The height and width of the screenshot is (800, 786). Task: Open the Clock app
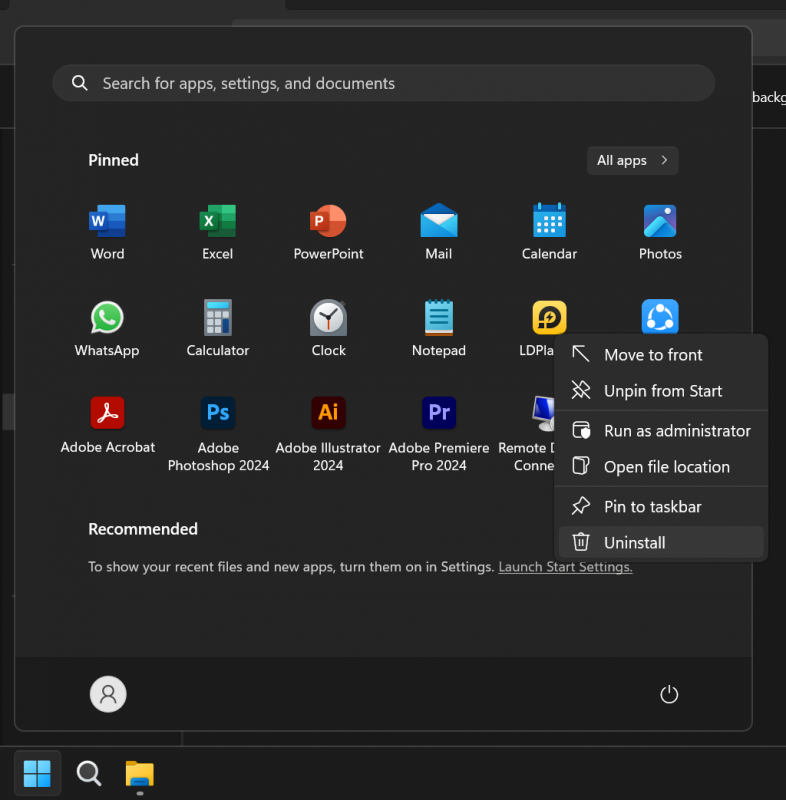[328, 329]
